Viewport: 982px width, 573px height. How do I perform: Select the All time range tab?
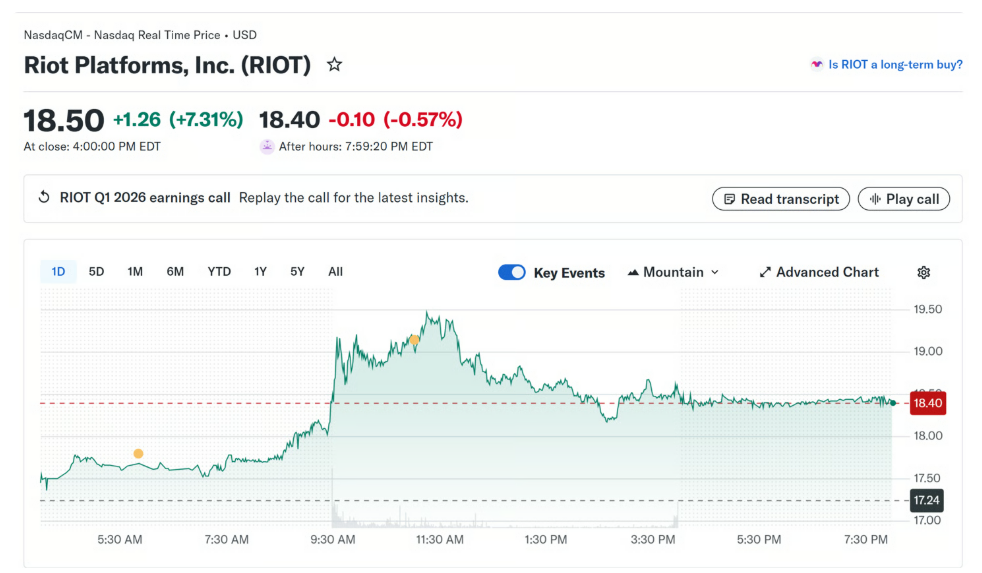(x=336, y=272)
